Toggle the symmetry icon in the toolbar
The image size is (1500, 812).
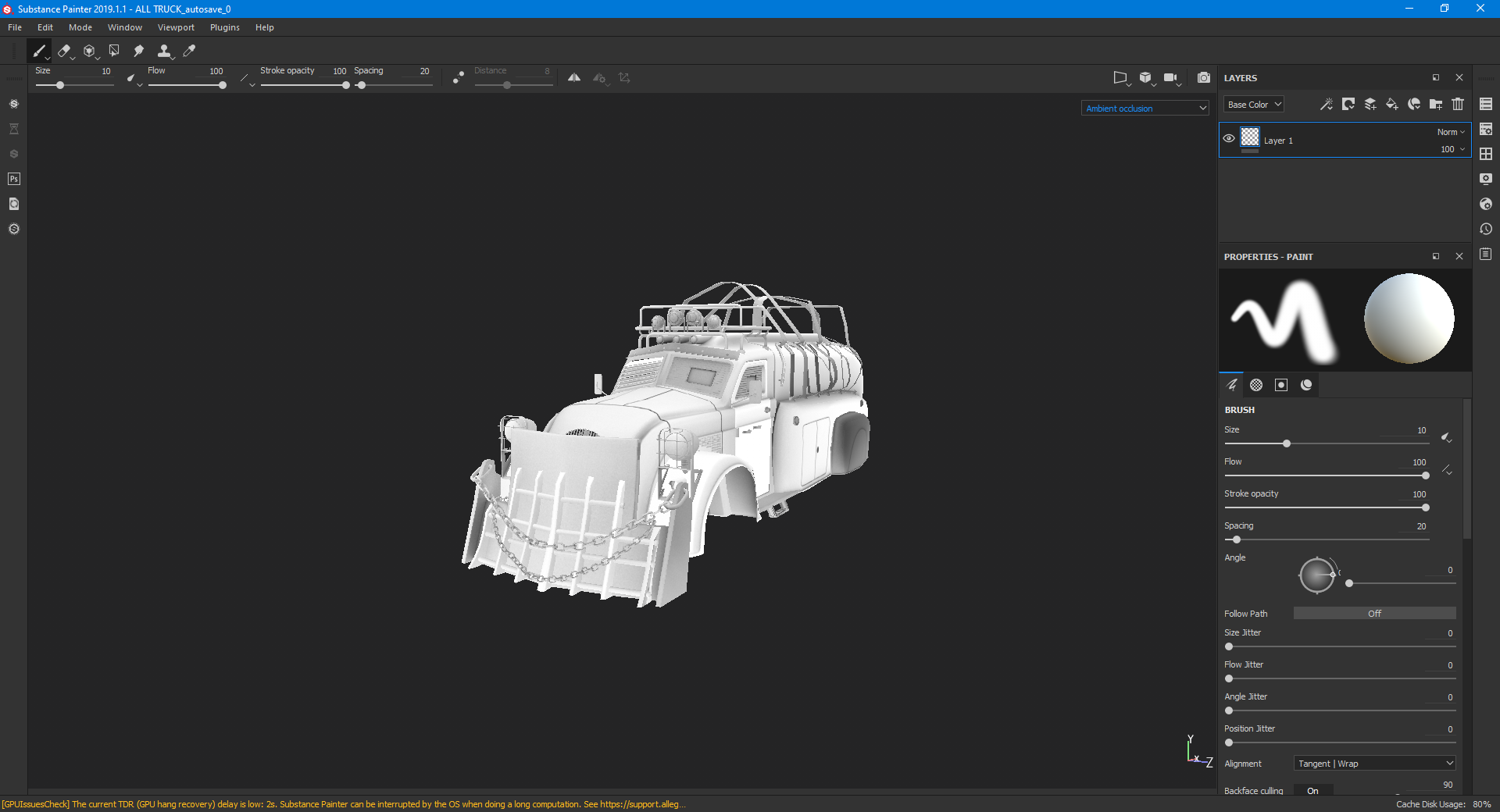click(574, 77)
